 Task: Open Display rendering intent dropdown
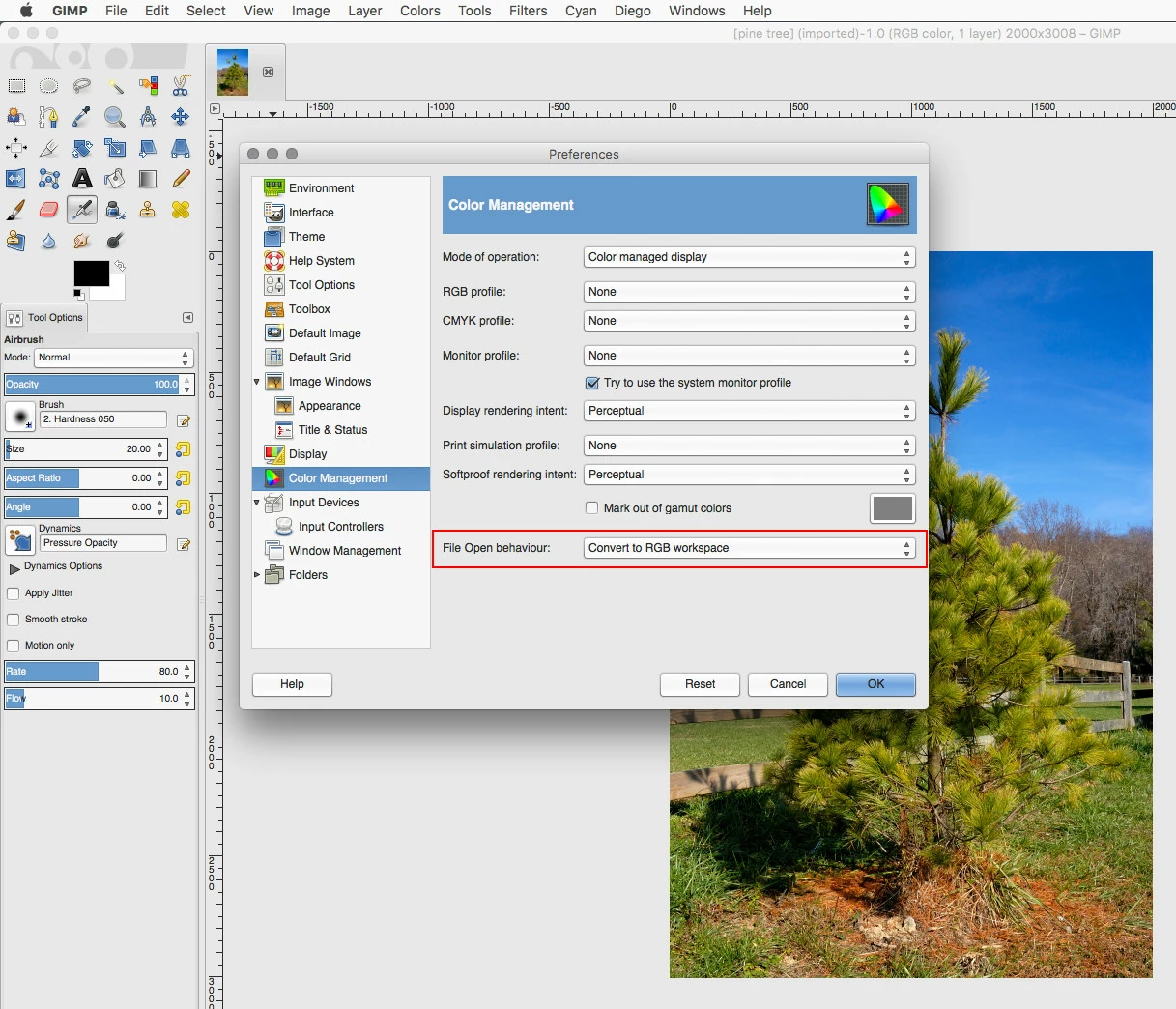tap(750, 411)
